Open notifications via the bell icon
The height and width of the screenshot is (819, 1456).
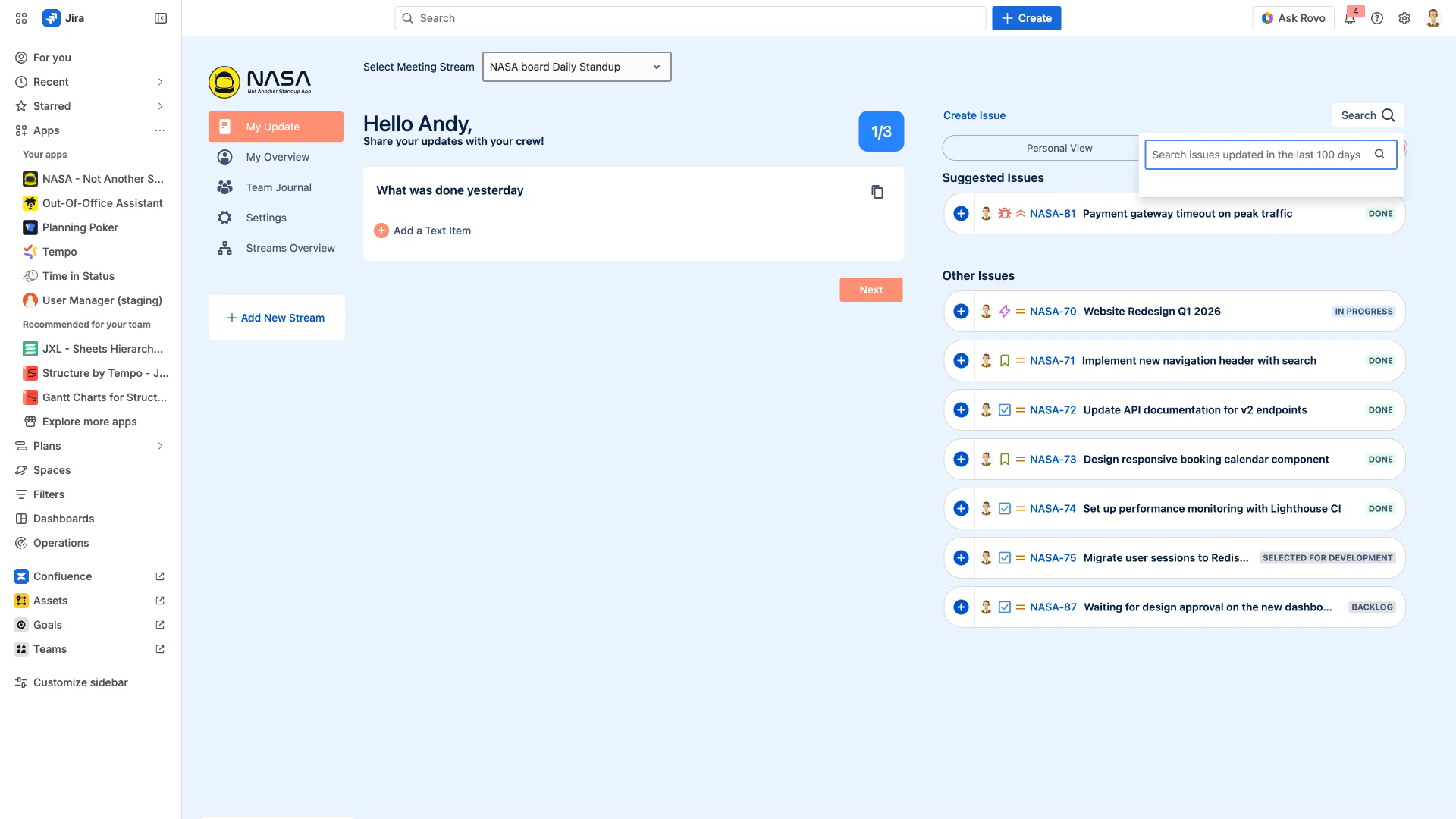point(1351,17)
